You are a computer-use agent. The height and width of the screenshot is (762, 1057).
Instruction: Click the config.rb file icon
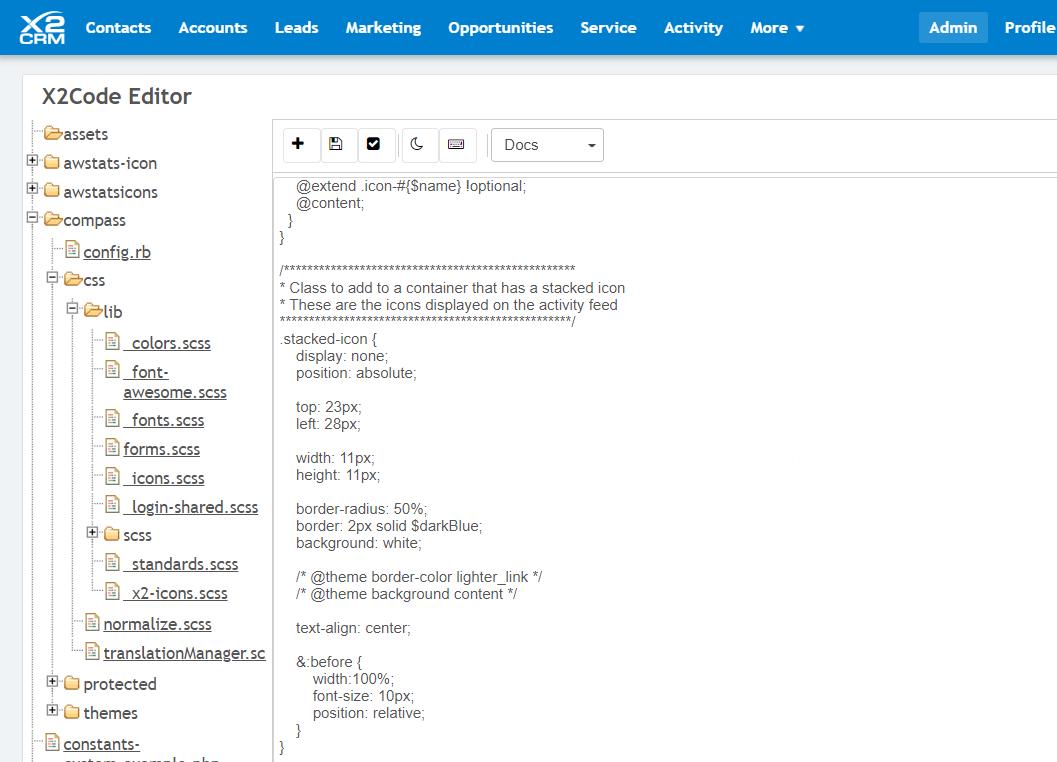click(x=73, y=250)
